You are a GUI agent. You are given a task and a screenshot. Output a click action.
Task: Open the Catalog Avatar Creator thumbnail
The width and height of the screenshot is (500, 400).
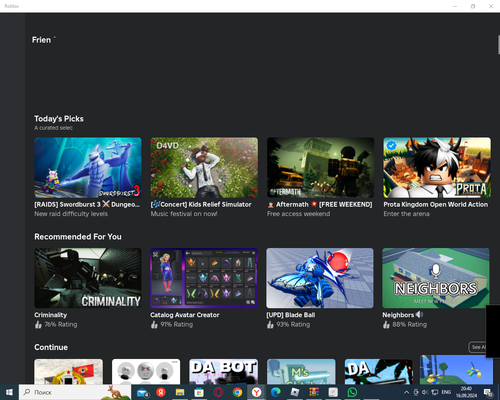point(204,278)
